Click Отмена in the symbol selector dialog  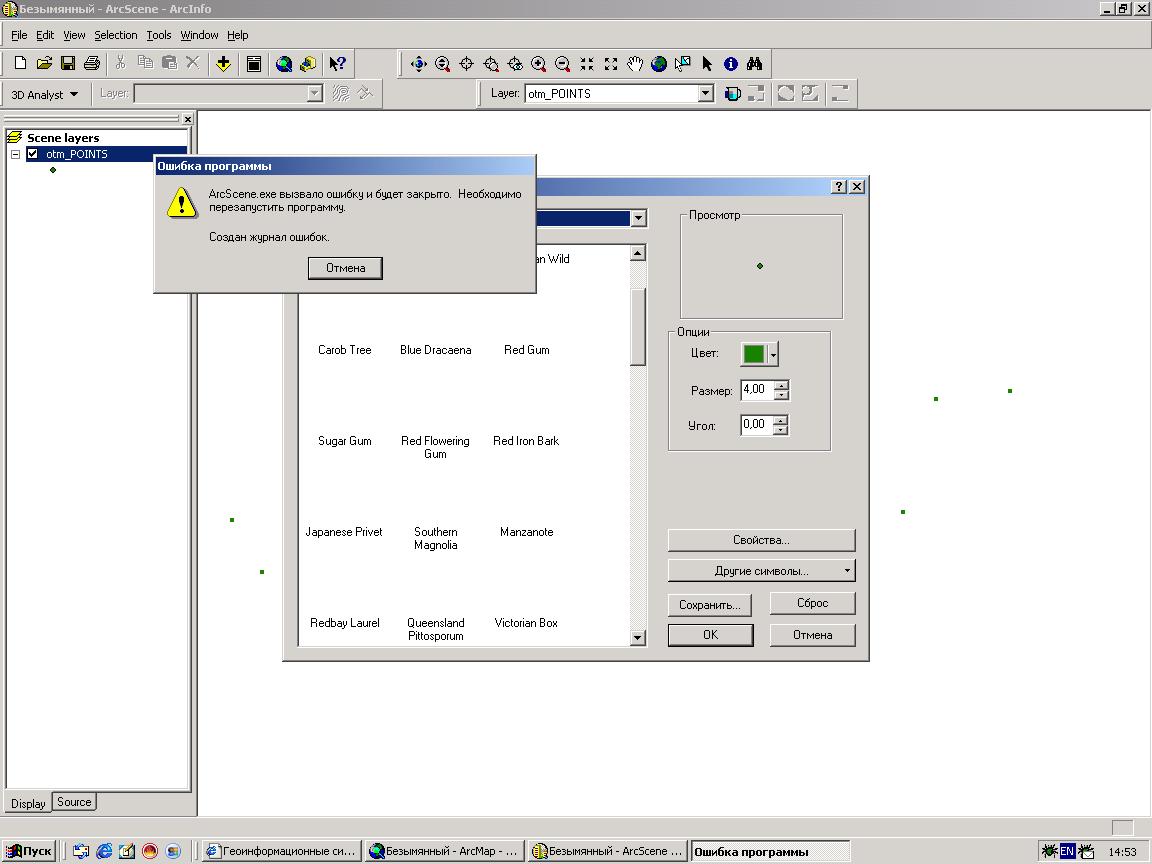click(813, 635)
